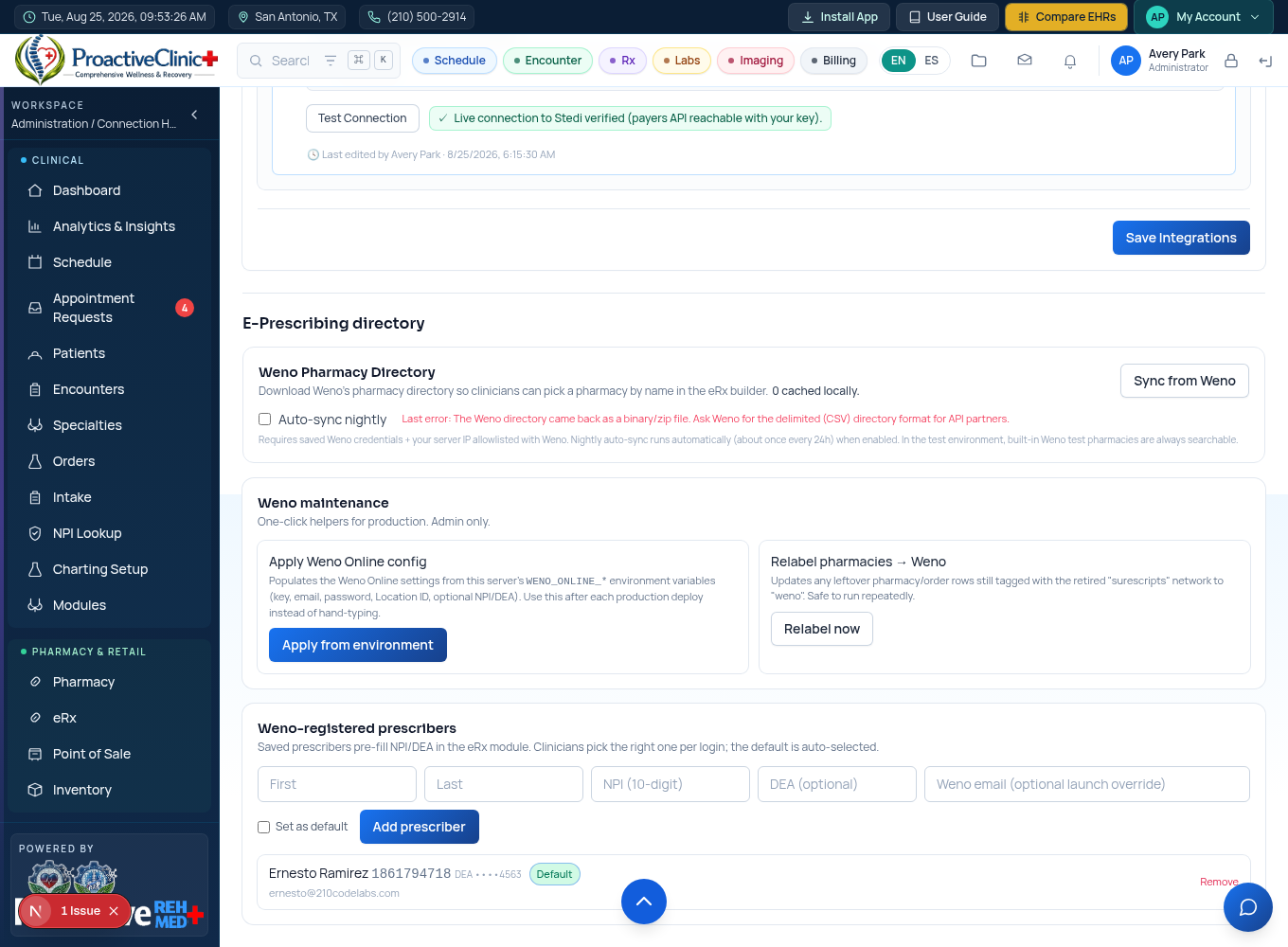Viewport: 1288px width, 947px height.
Task: Open the folder icon in the header
Action: click(979, 61)
